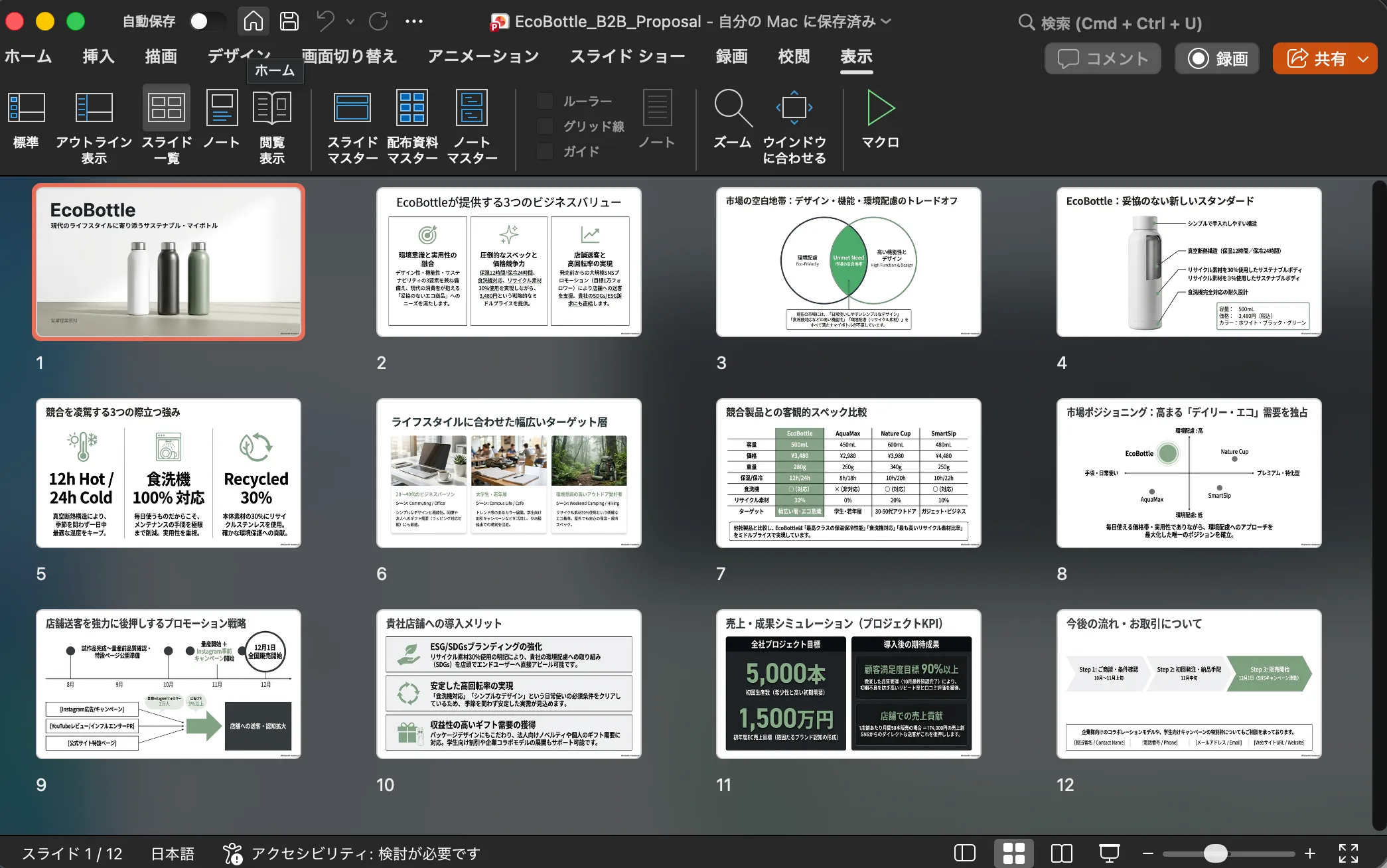
Task: Expand the file name dropdown chevron
Action: coord(886,22)
